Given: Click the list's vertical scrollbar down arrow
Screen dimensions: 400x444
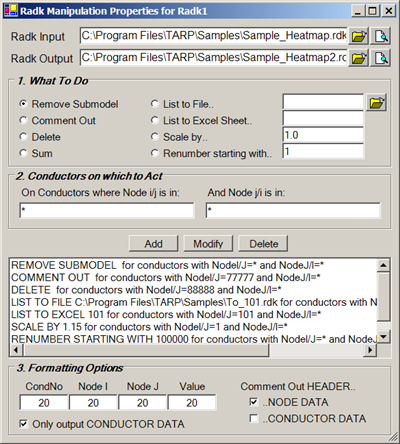Looking at the screenshot, I should tap(383, 336).
